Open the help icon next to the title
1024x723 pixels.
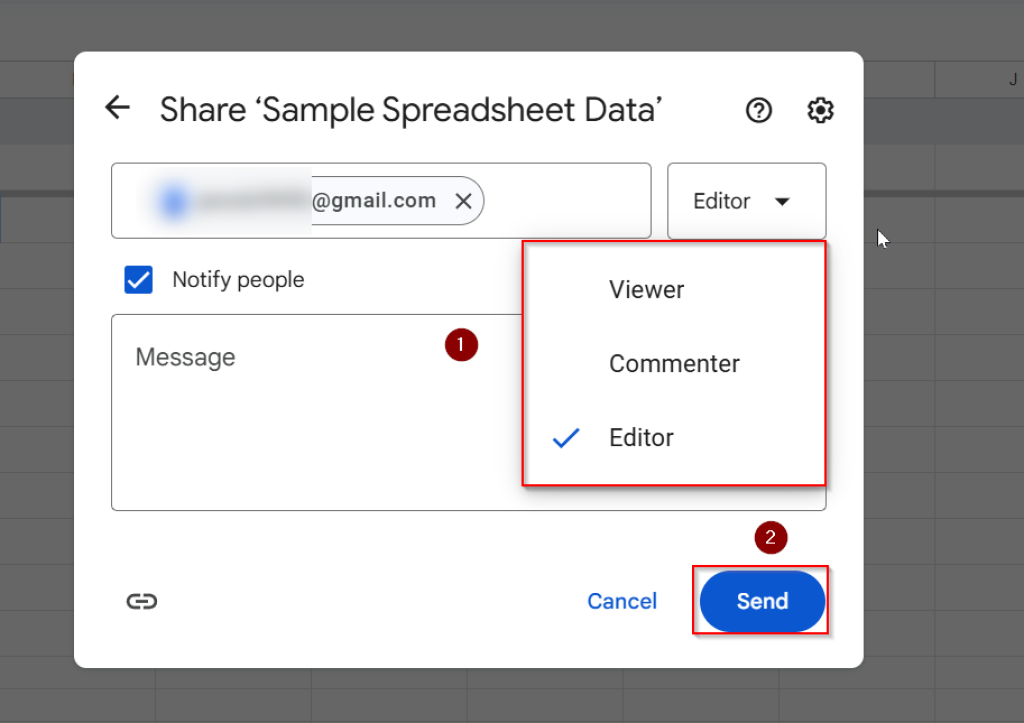758,110
